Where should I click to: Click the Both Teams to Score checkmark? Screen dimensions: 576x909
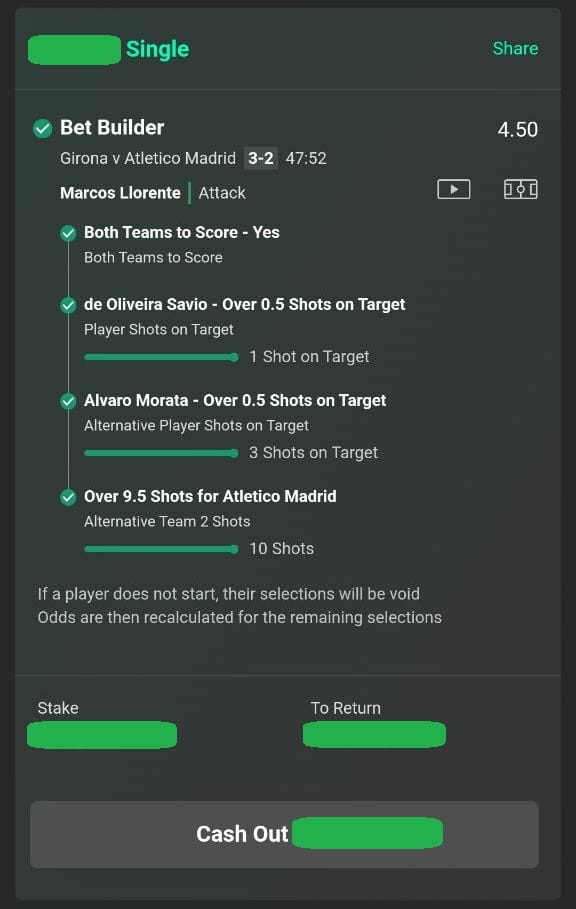point(68,233)
